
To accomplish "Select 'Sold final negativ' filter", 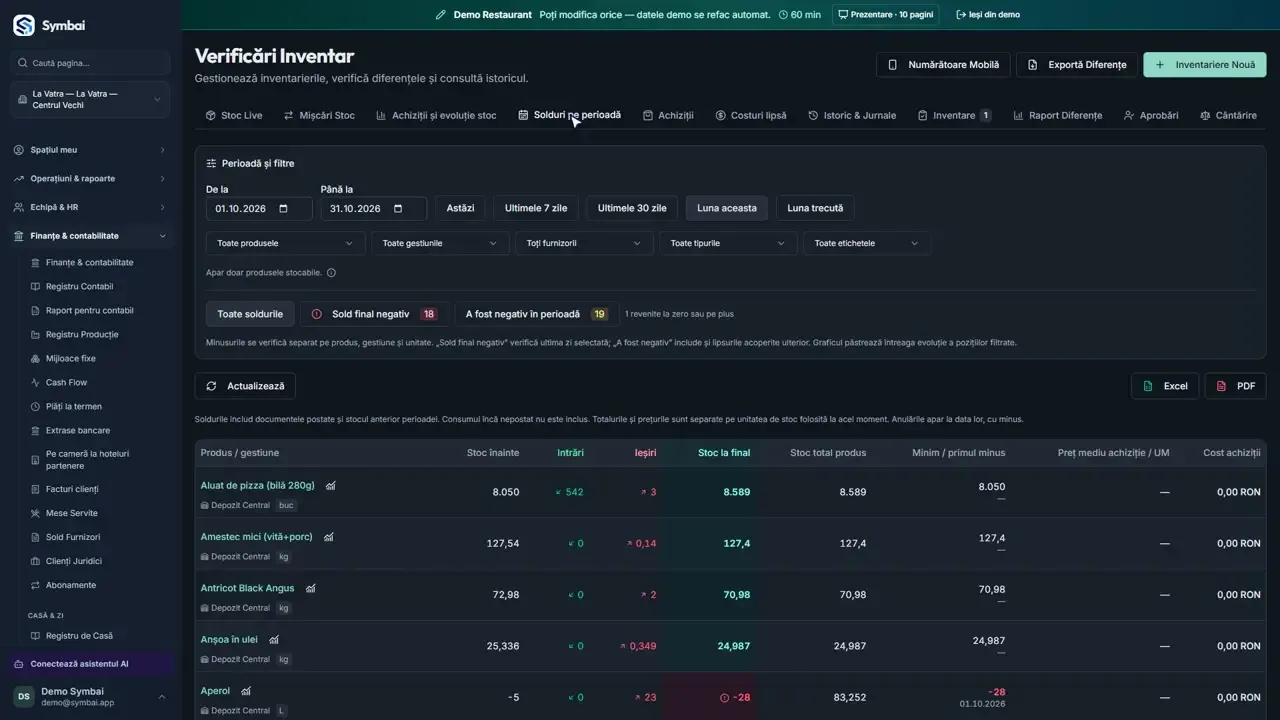I will pyautogui.click(x=373, y=314).
